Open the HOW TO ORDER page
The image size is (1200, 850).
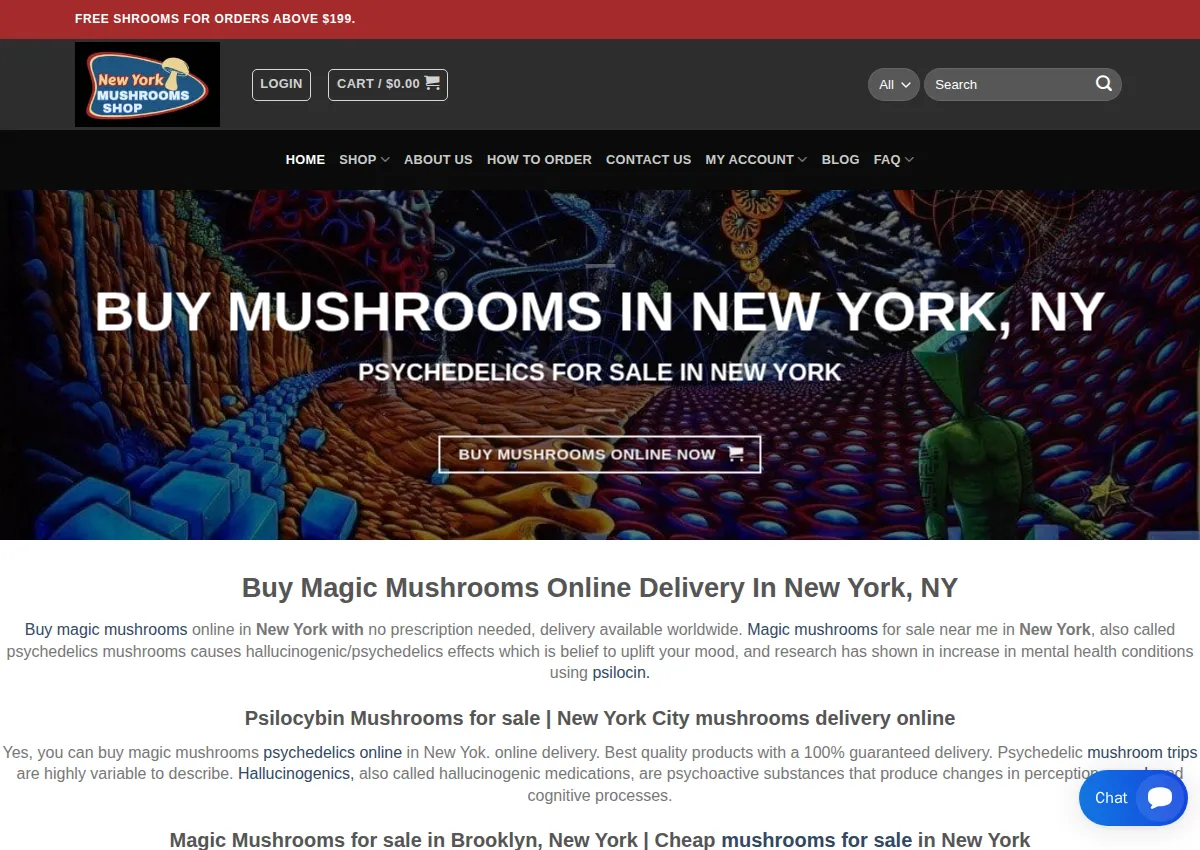[x=539, y=159]
